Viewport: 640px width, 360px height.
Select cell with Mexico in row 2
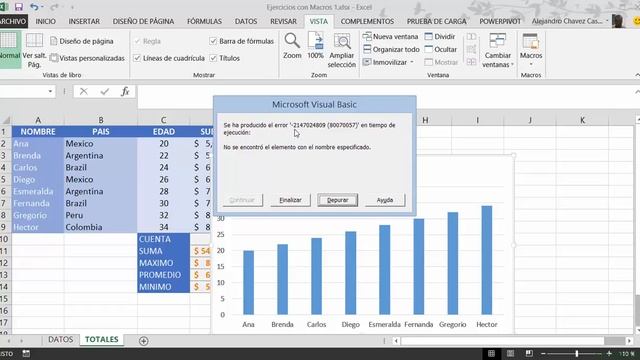point(101,144)
